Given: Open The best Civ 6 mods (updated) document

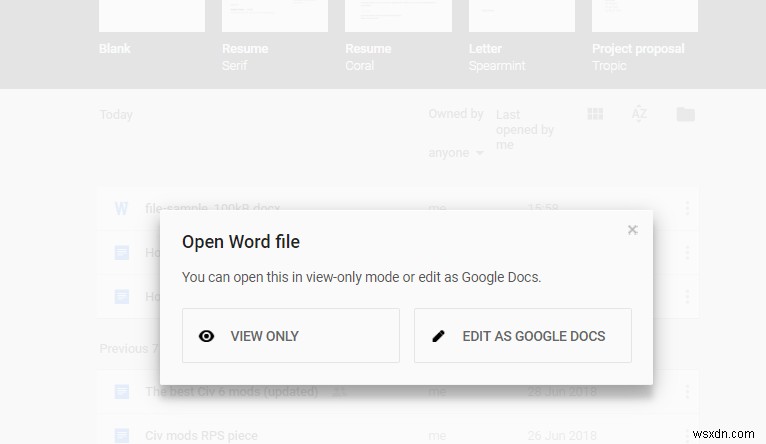Looking at the screenshot, I should [232, 391].
